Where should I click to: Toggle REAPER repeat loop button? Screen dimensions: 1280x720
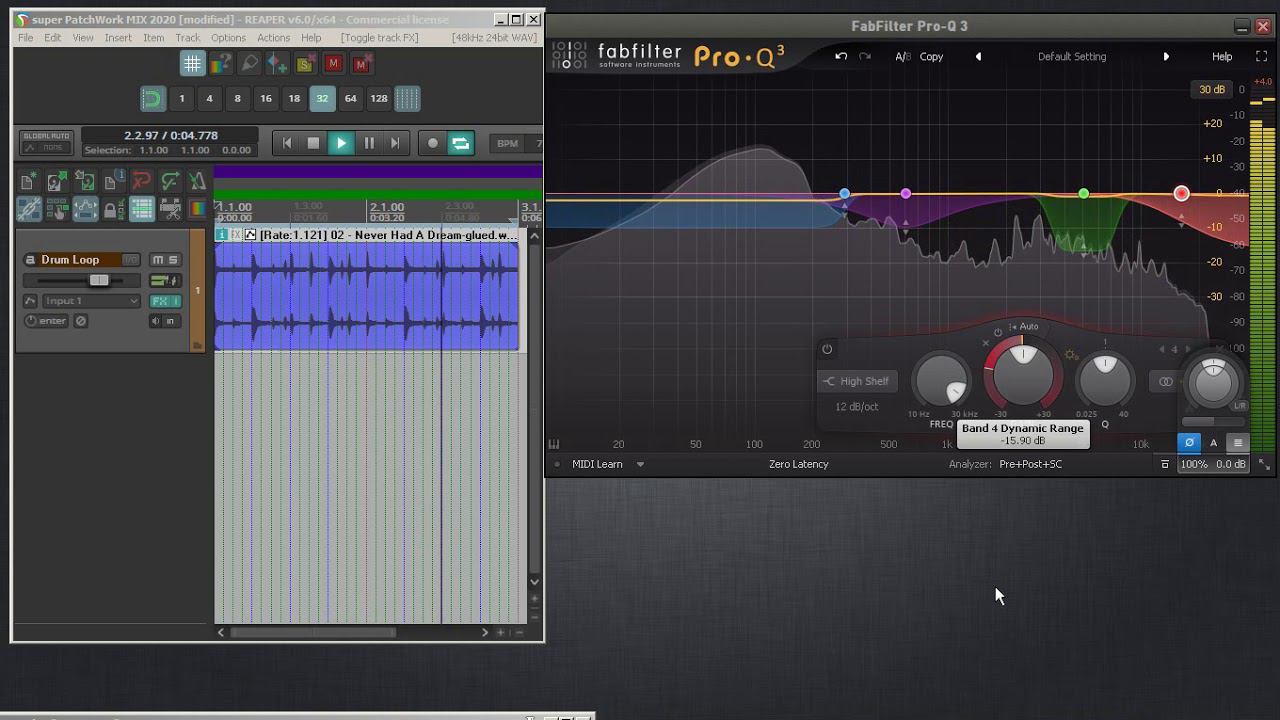[460, 143]
